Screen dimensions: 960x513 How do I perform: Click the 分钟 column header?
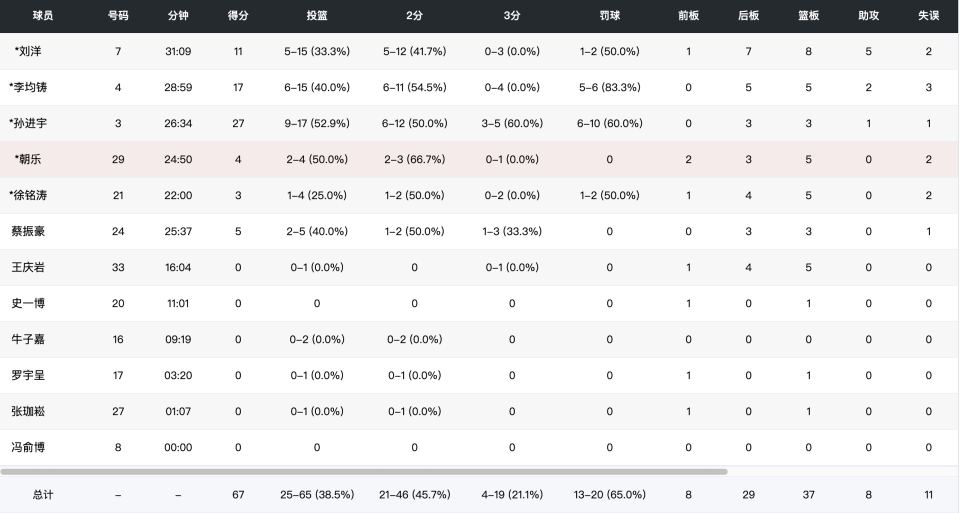click(x=178, y=16)
